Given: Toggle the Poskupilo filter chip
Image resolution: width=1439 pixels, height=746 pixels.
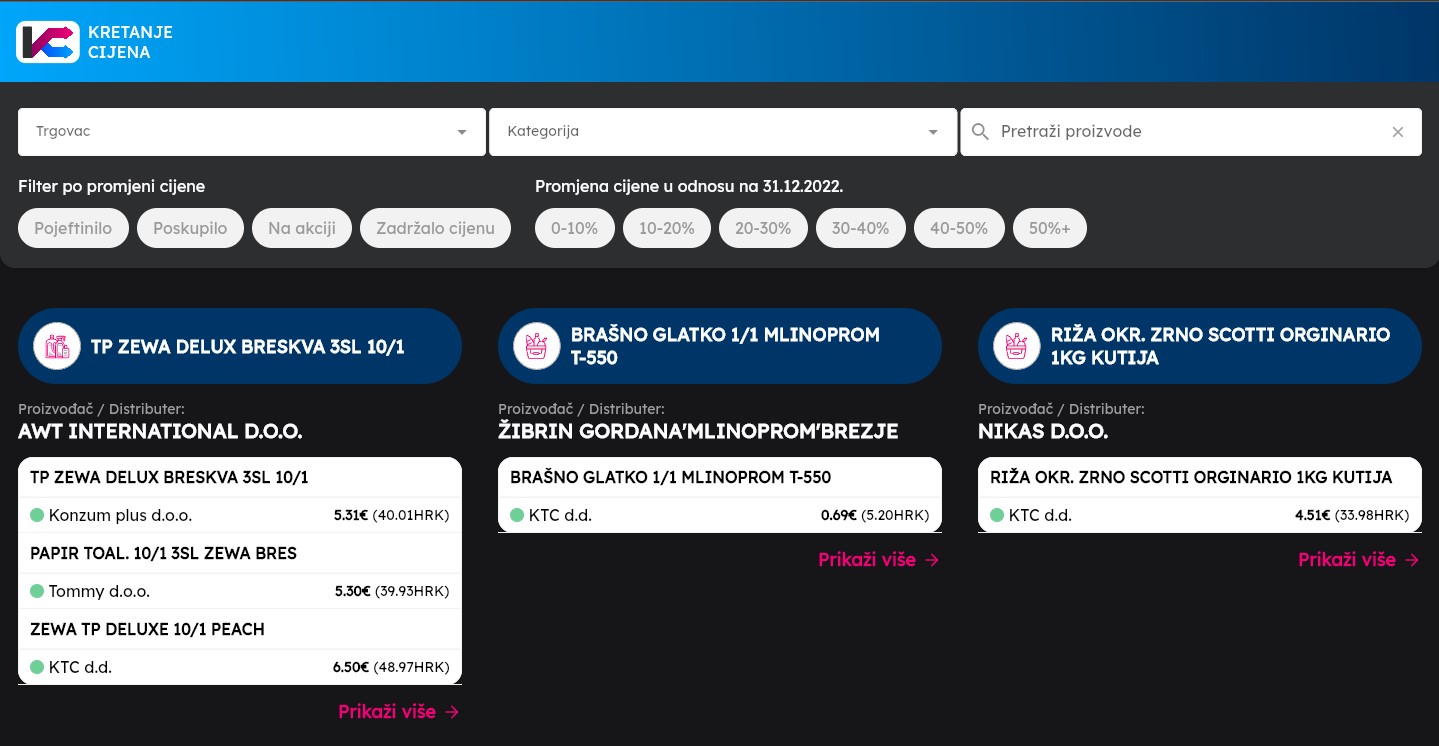Looking at the screenshot, I should click(190, 228).
